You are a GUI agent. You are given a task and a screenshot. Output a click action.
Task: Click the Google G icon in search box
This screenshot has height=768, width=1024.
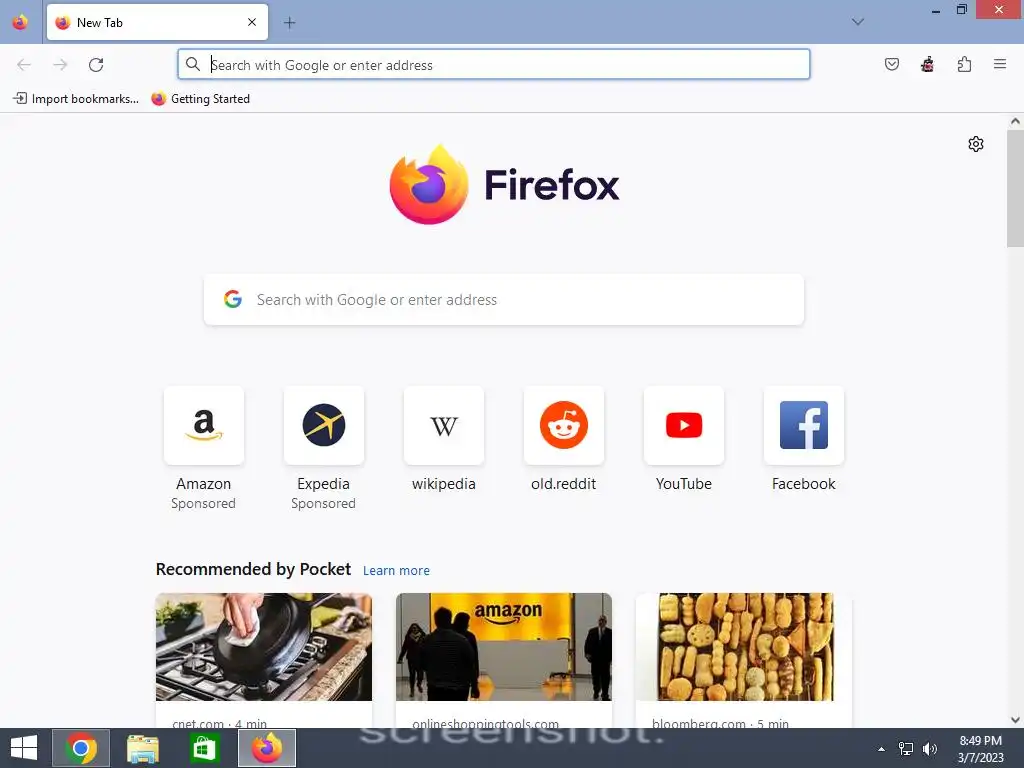point(232,299)
